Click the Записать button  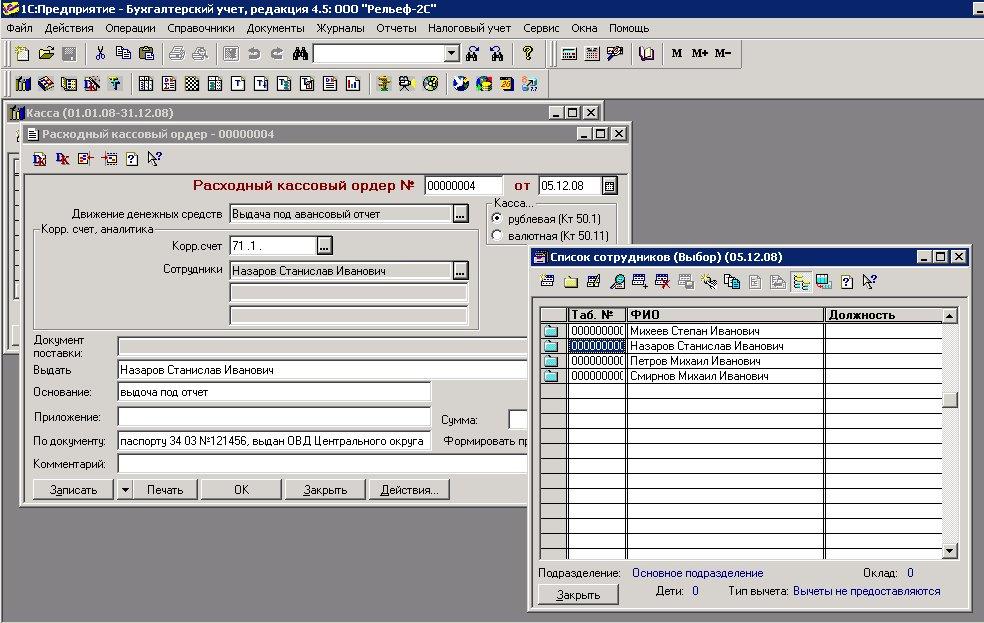click(73, 490)
